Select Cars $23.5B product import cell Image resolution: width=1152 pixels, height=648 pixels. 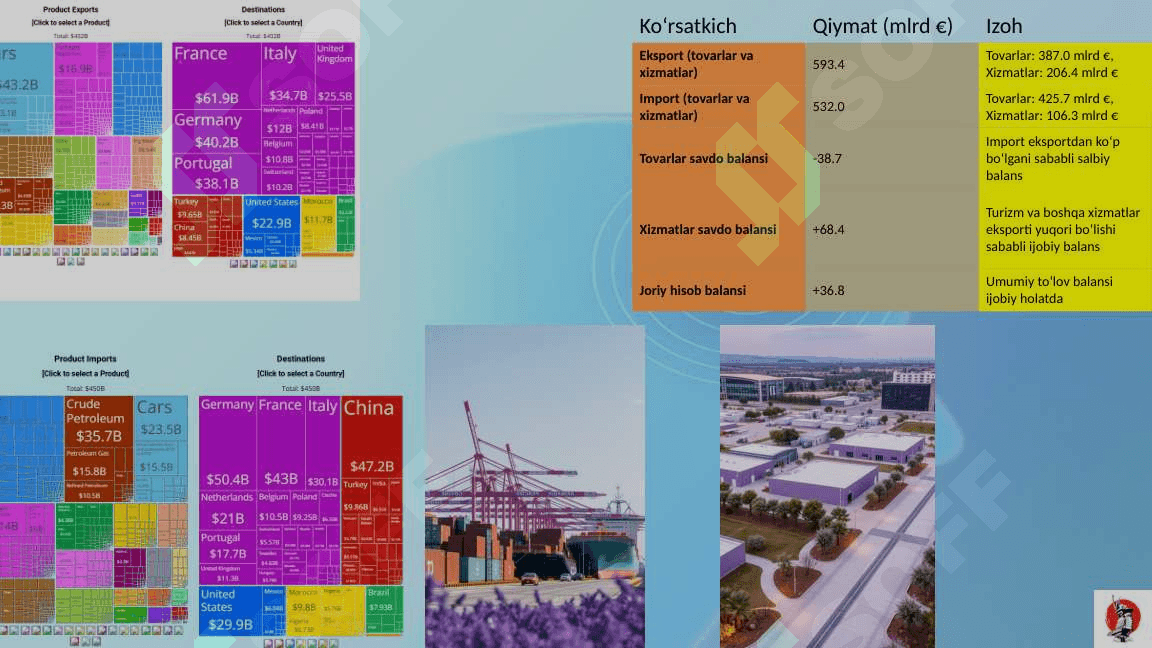click(161, 417)
